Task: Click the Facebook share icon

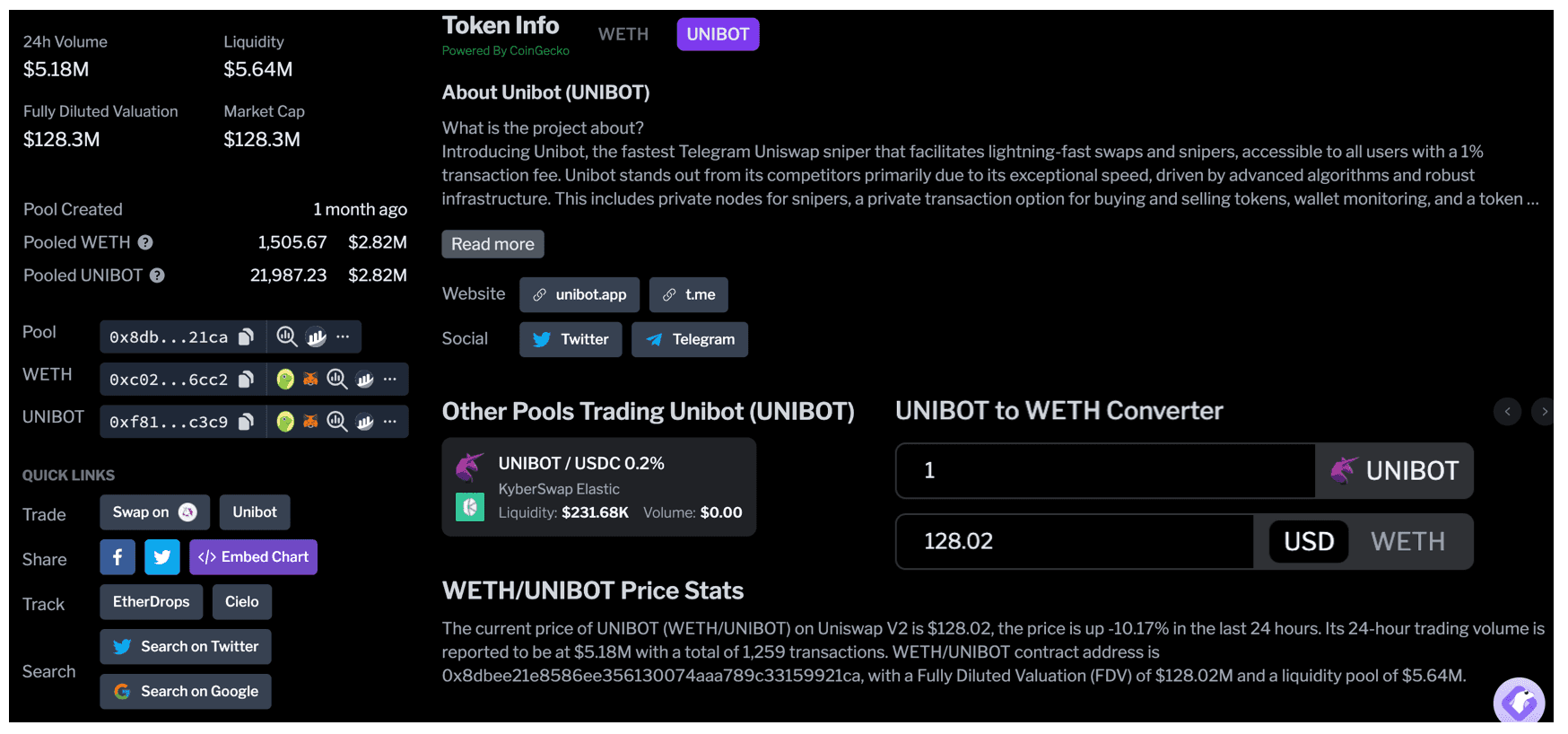Action: click(118, 557)
